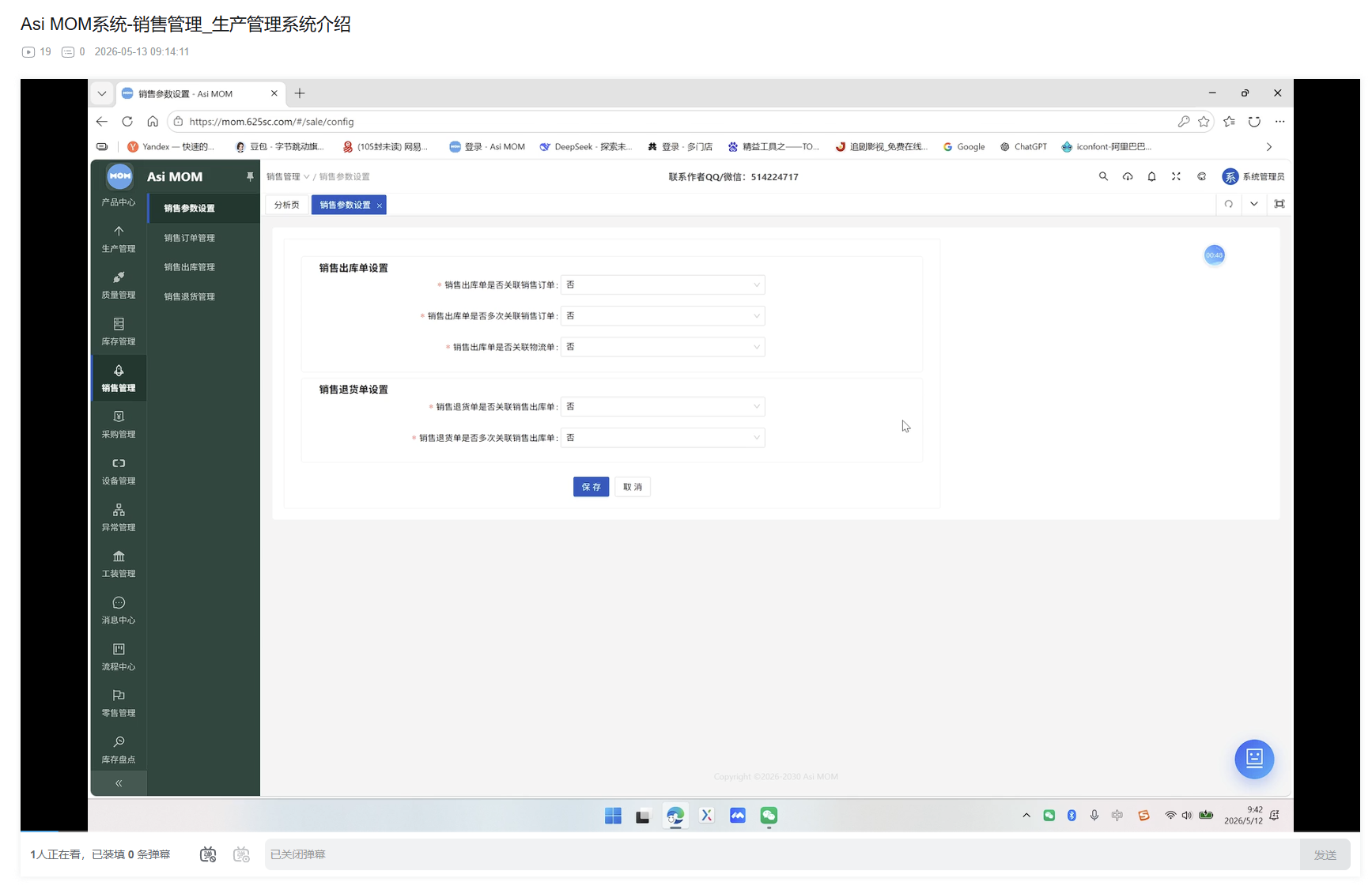Open the 设备管理 sidebar module

(x=119, y=471)
